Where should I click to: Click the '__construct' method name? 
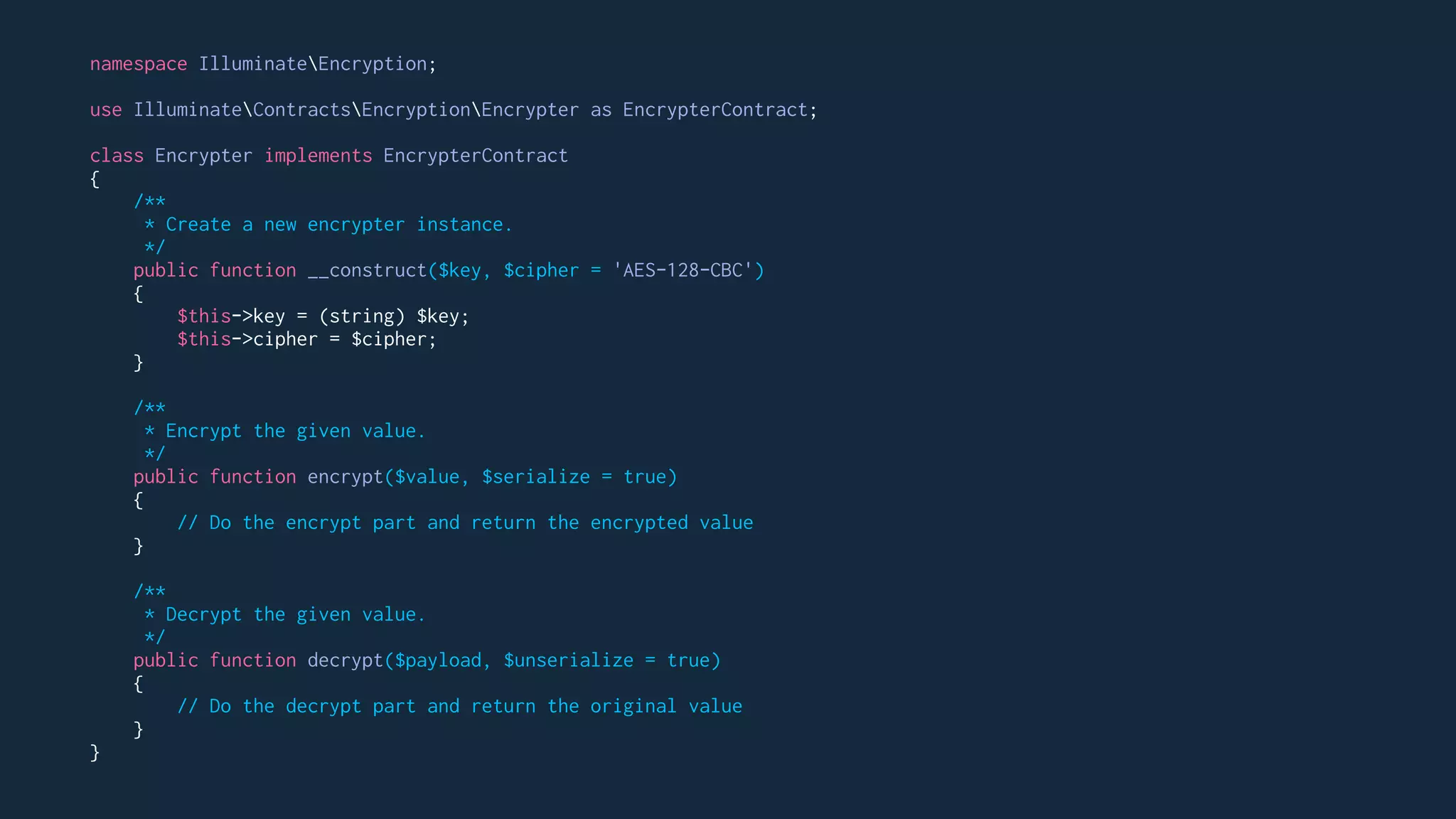(367, 271)
